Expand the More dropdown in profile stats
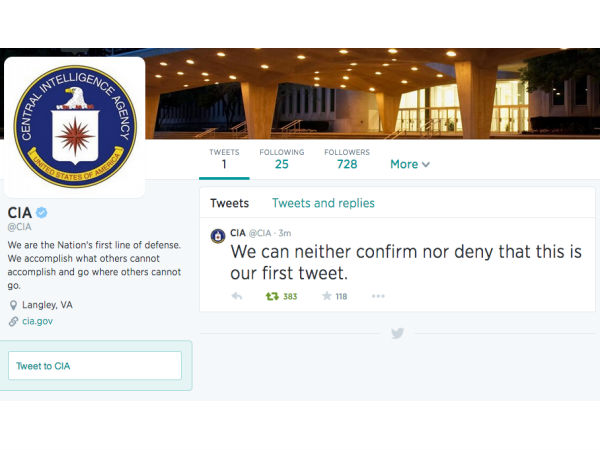This screenshot has width=600, height=450. [x=410, y=164]
